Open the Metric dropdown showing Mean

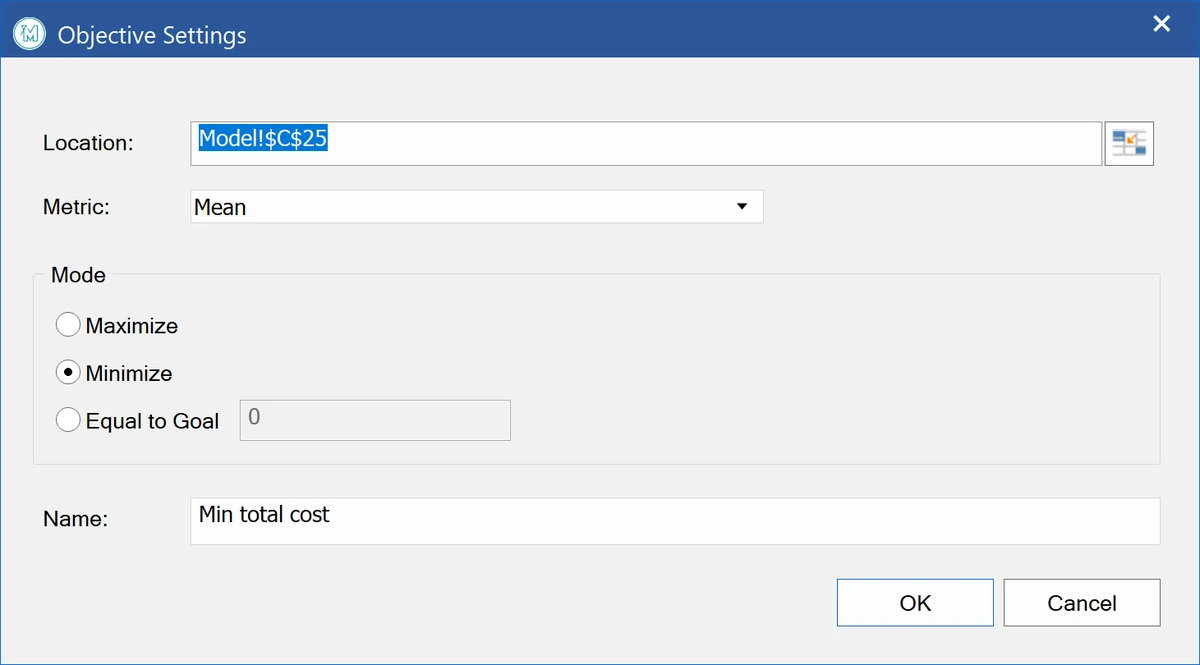point(477,207)
